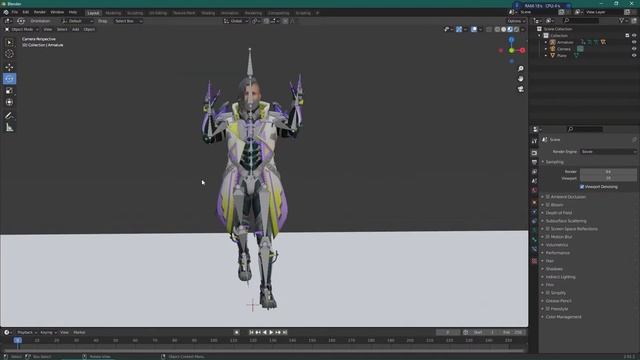The height and width of the screenshot is (360, 640).
Task: Open the viewport Add menu
Action: coord(76,29)
